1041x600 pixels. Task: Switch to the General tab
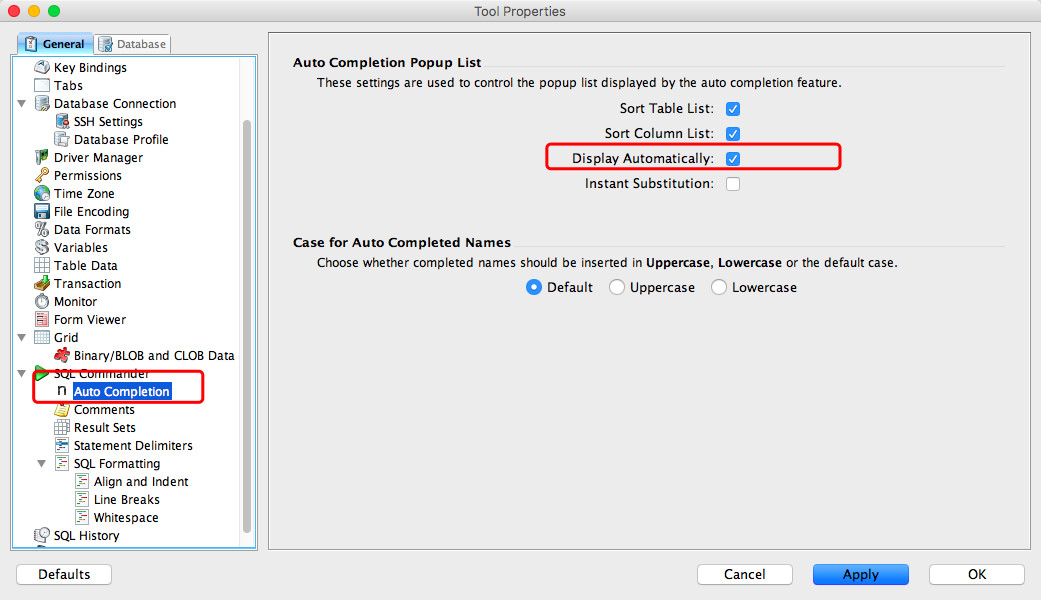pos(55,44)
